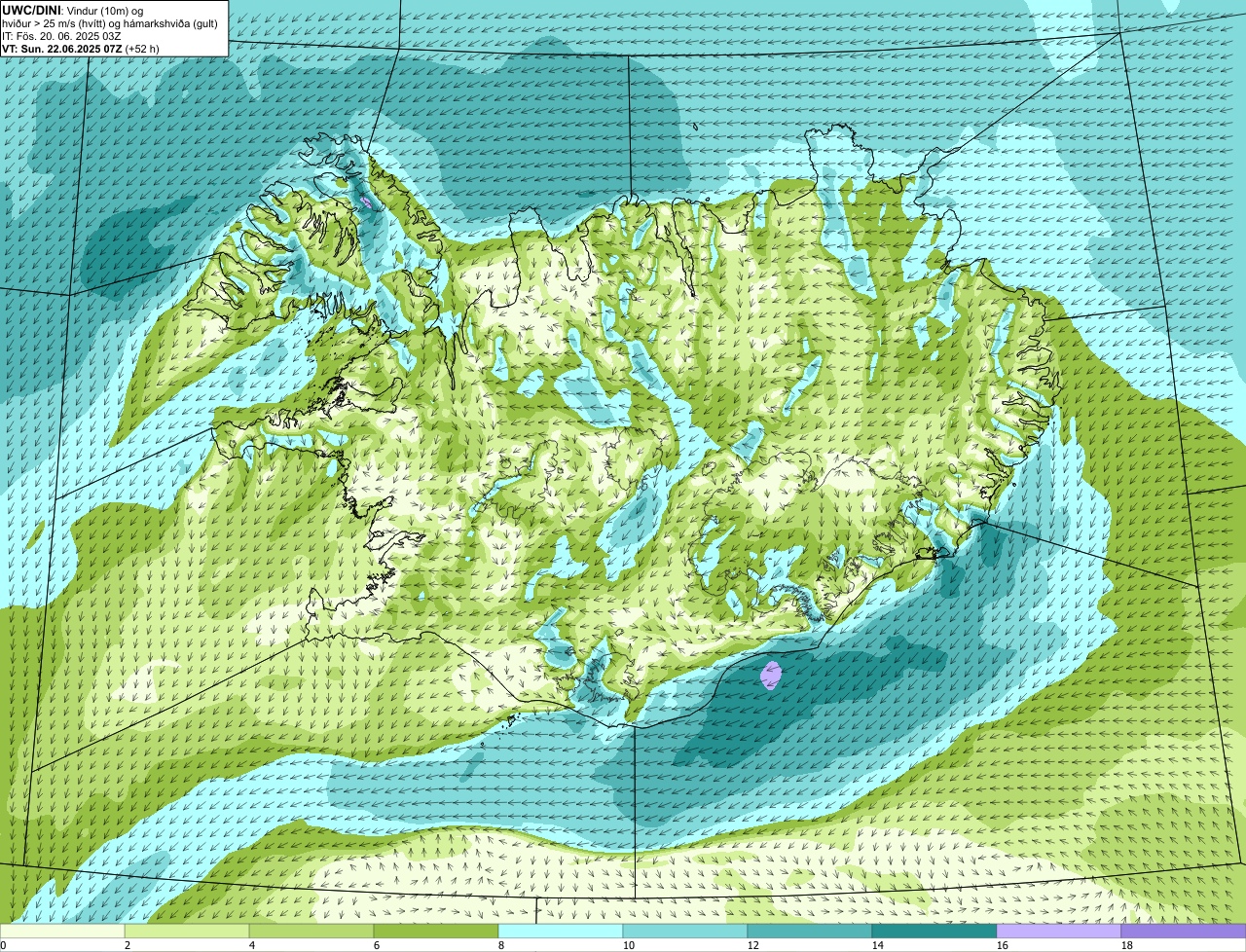Click the "(+52 h)" forecast offset text
Image resolution: width=1246 pixels, height=952 pixels.
coord(142,48)
